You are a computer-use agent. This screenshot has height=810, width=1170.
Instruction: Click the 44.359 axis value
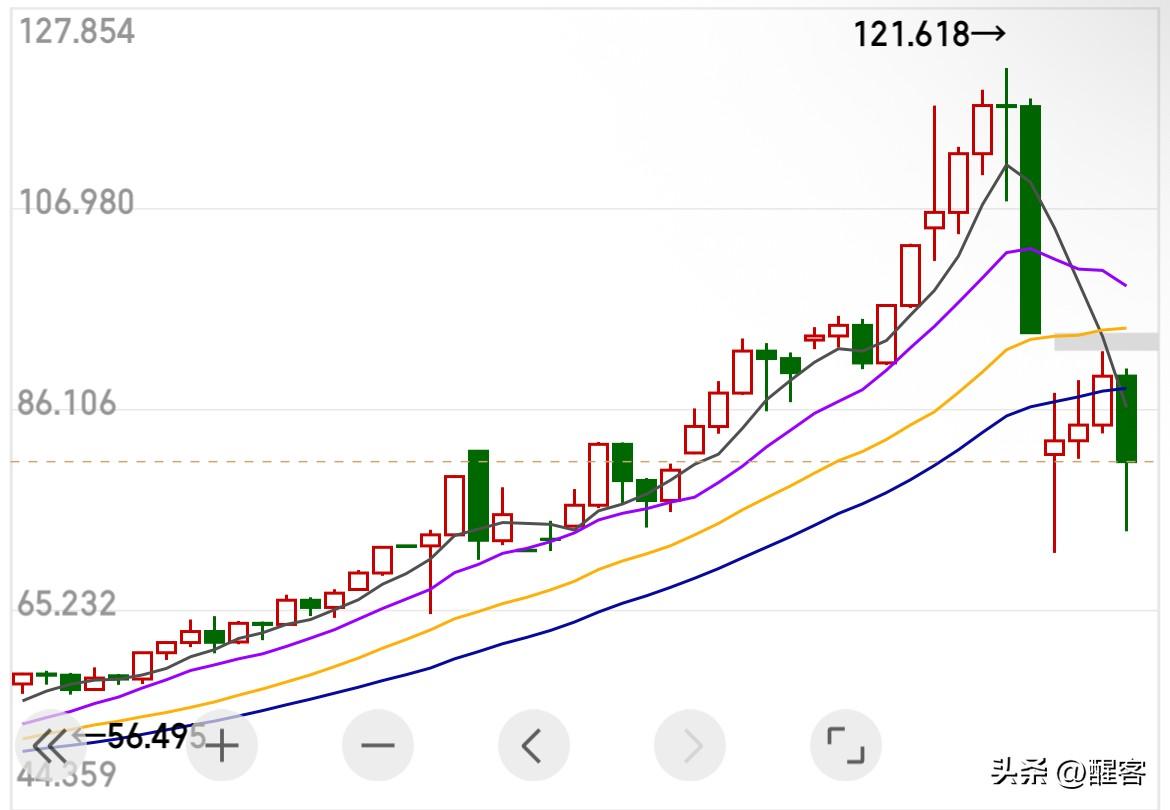[x=67, y=775]
